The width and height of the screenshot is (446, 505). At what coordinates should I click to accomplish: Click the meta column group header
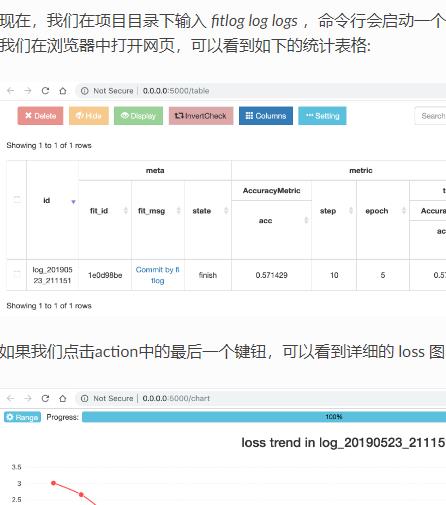[x=155, y=170]
